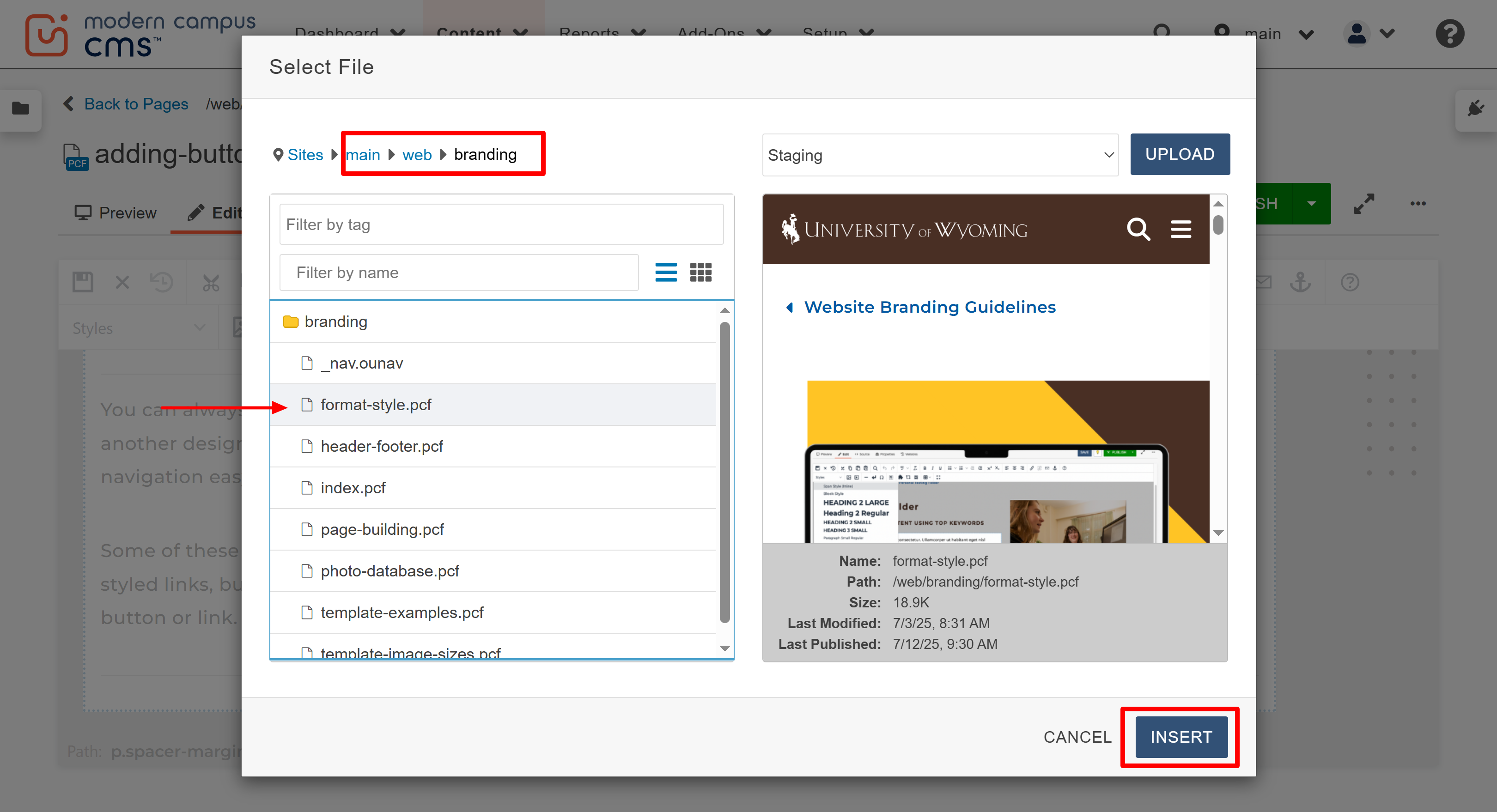
Task: Click the help question mark icon
Action: 1449,34
